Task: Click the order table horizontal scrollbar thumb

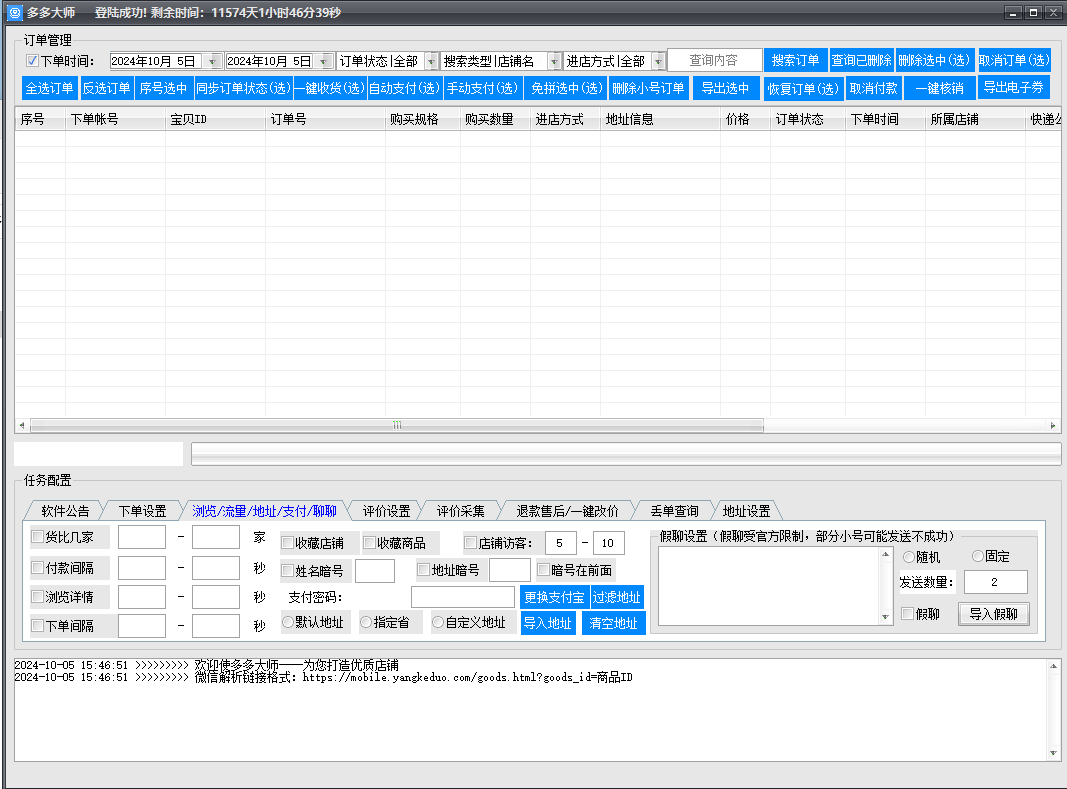Action: click(x=396, y=425)
